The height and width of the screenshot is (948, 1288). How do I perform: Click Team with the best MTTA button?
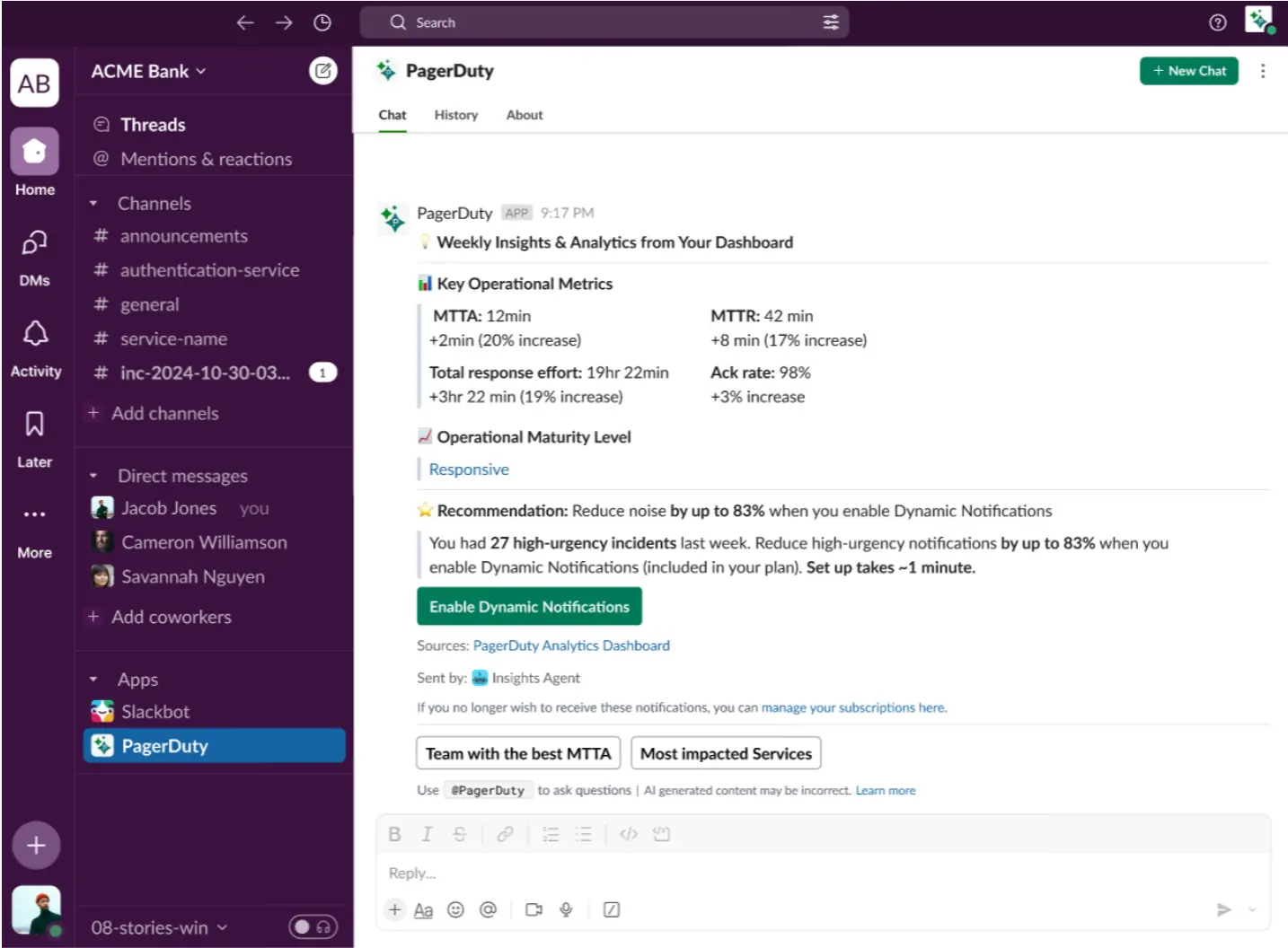[x=518, y=753]
